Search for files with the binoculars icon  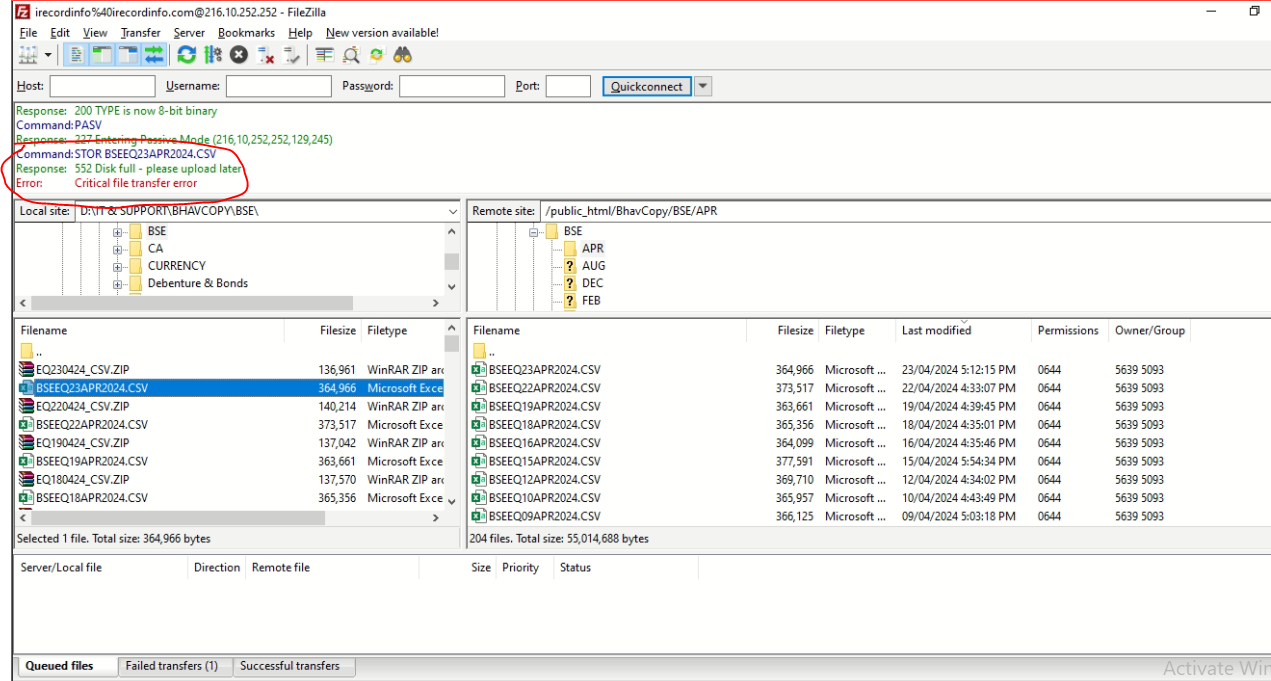[402, 55]
